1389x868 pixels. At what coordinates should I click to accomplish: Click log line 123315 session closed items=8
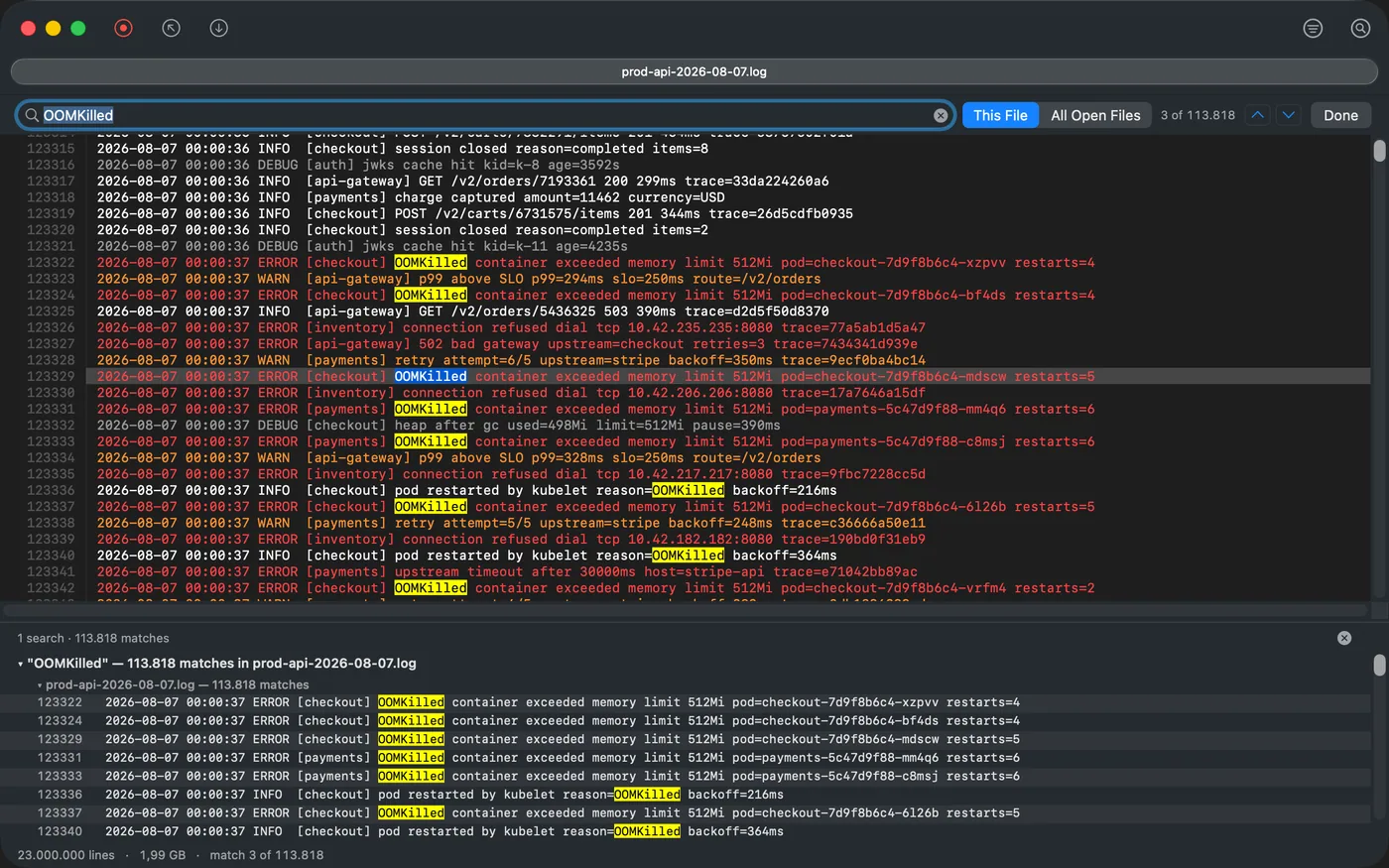point(403,148)
